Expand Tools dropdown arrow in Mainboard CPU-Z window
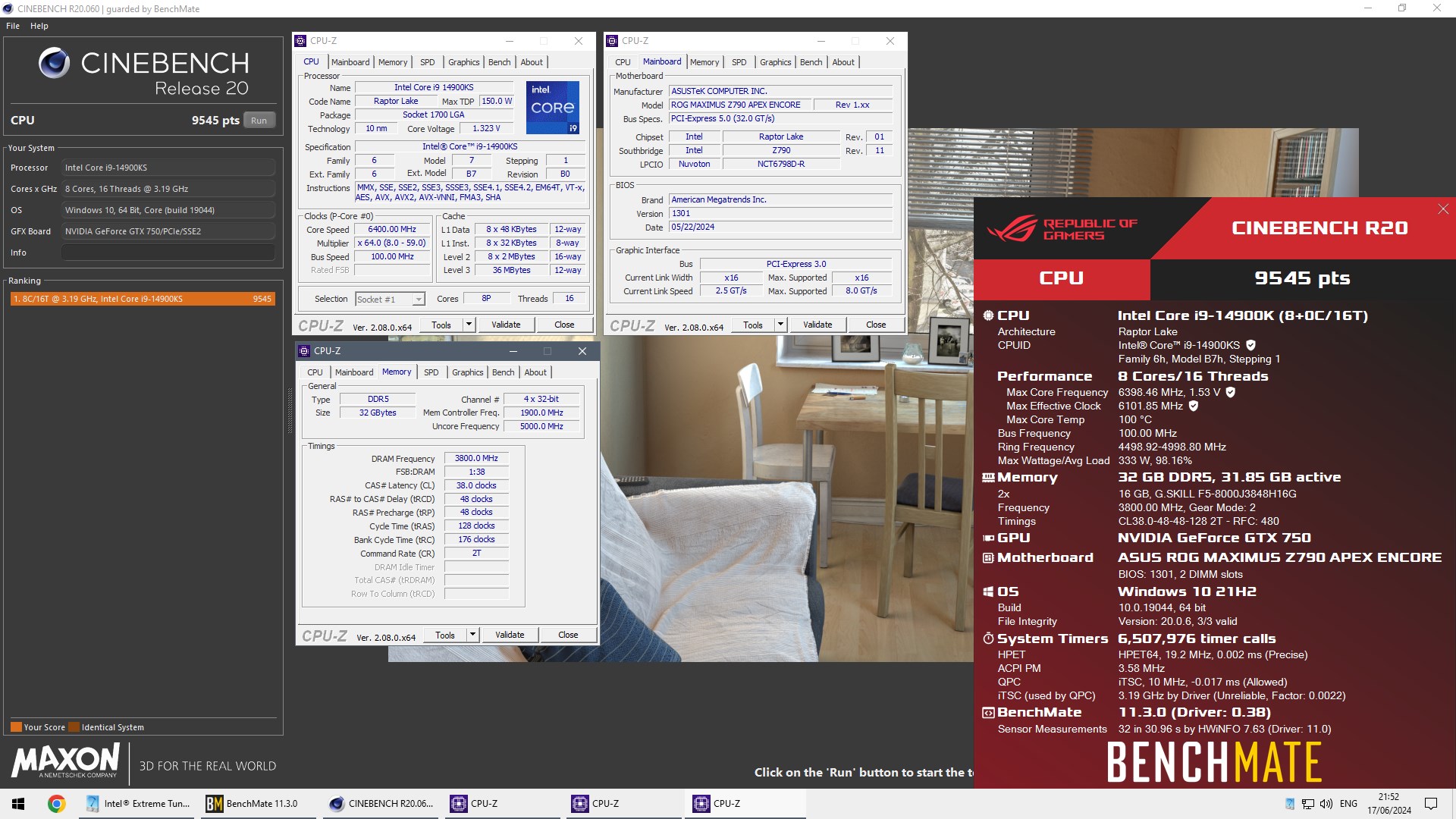This screenshot has width=1456, height=819. click(x=780, y=325)
